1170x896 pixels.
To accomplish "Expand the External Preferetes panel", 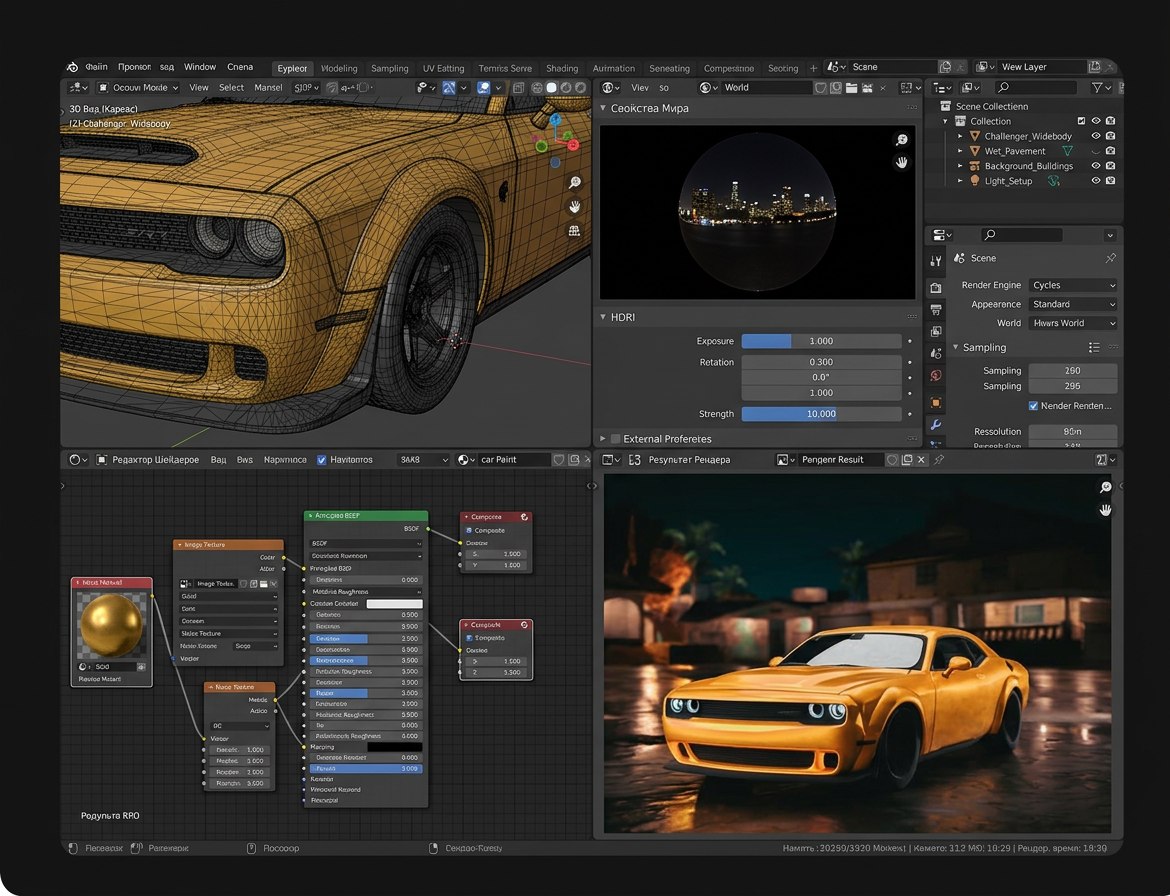I will tap(603, 439).
